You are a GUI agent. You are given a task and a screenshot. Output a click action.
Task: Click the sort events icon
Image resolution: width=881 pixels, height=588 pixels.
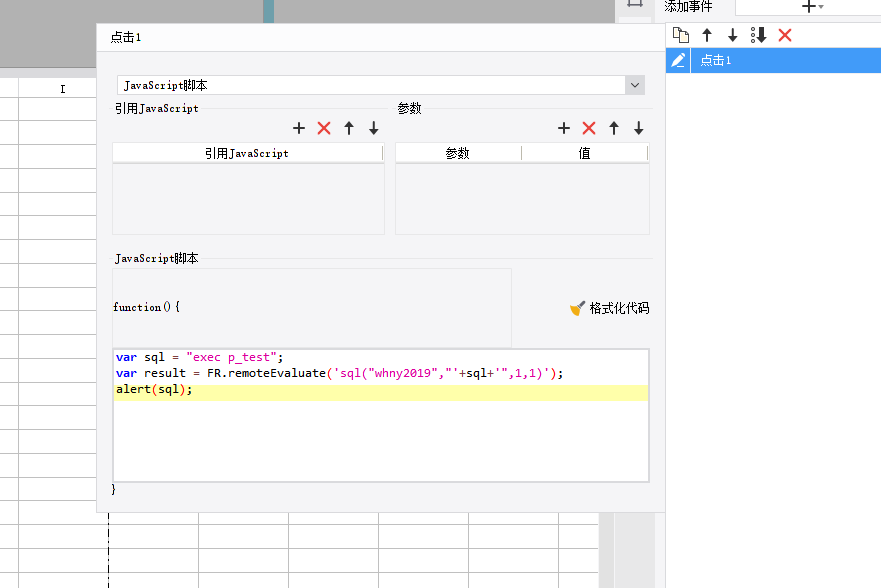coord(759,35)
